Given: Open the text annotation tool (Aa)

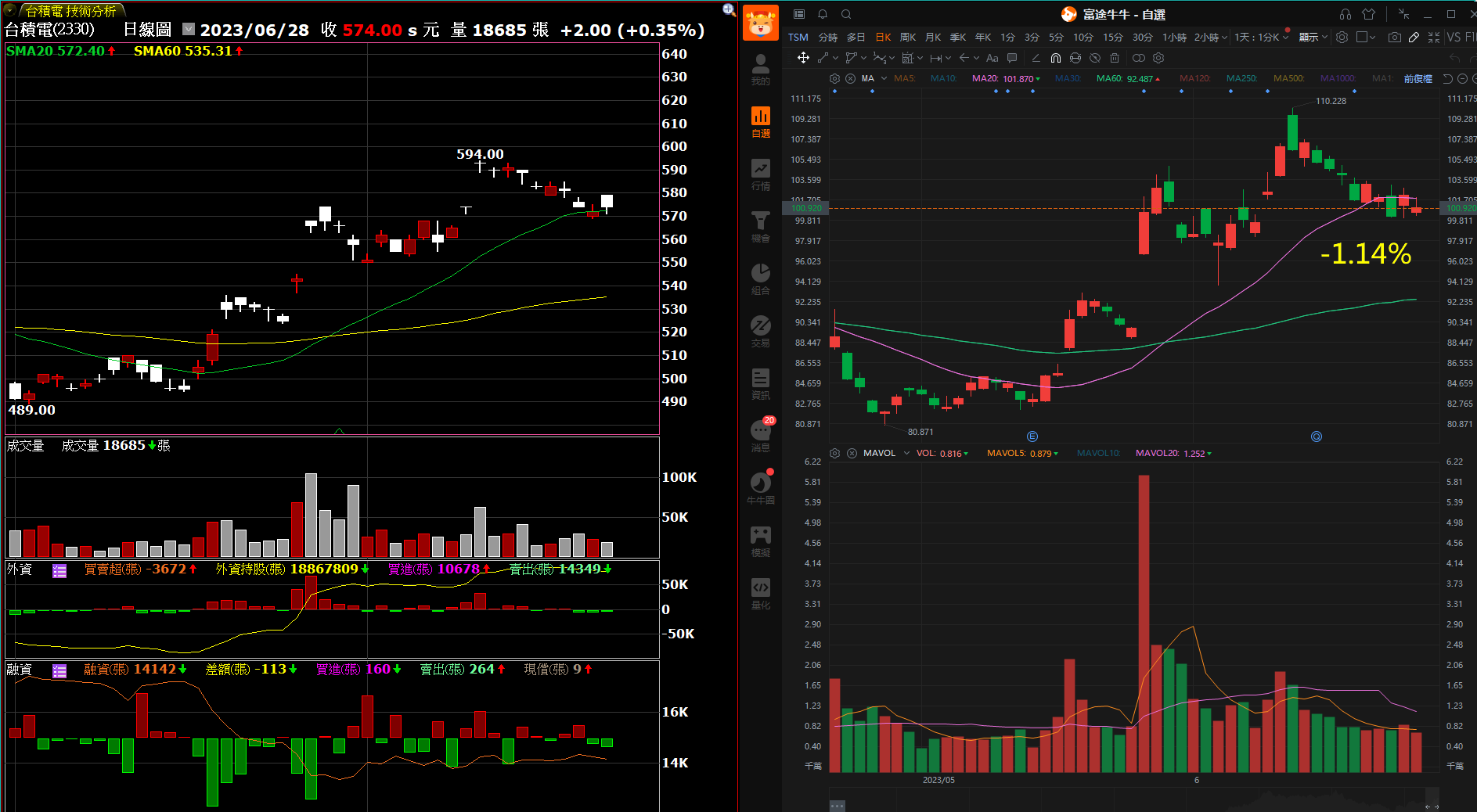Looking at the screenshot, I should [992, 58].
